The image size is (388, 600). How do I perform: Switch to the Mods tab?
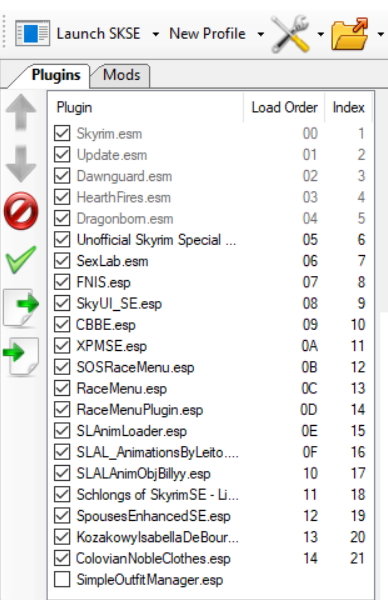tap(121, 75)
